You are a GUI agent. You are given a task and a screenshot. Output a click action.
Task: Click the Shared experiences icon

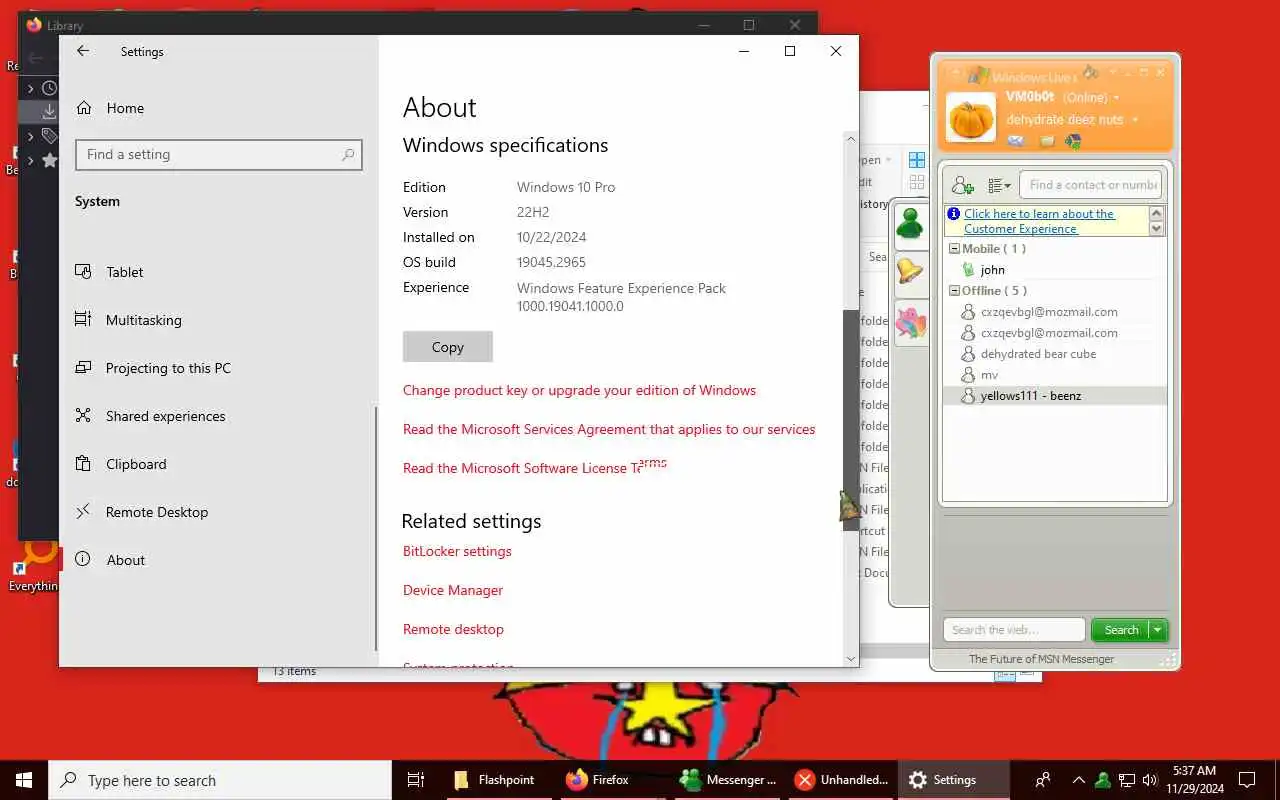click(84, 415)
